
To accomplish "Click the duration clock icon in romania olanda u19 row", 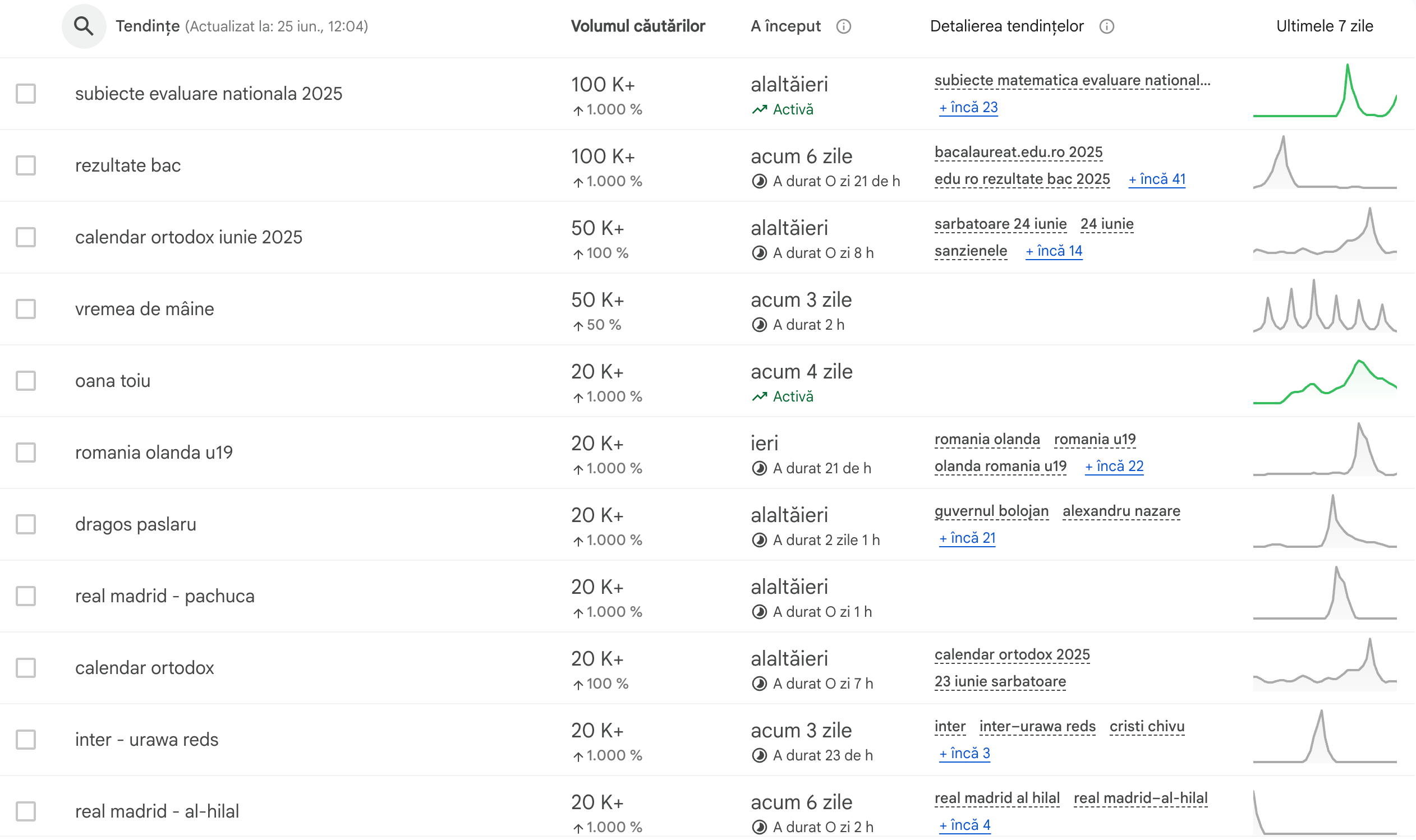I will (x=759, y=468).
